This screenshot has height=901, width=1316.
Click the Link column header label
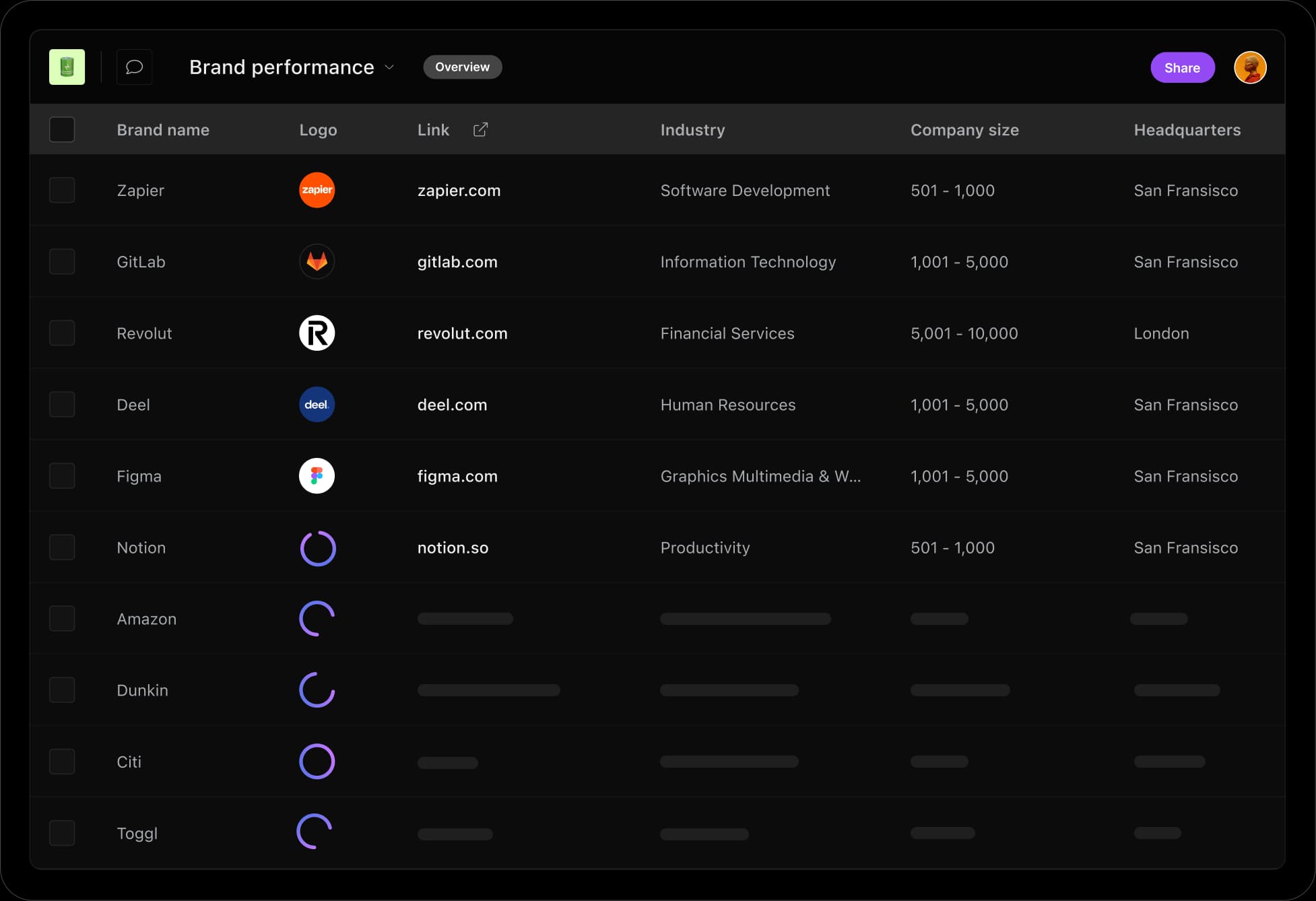433,130
